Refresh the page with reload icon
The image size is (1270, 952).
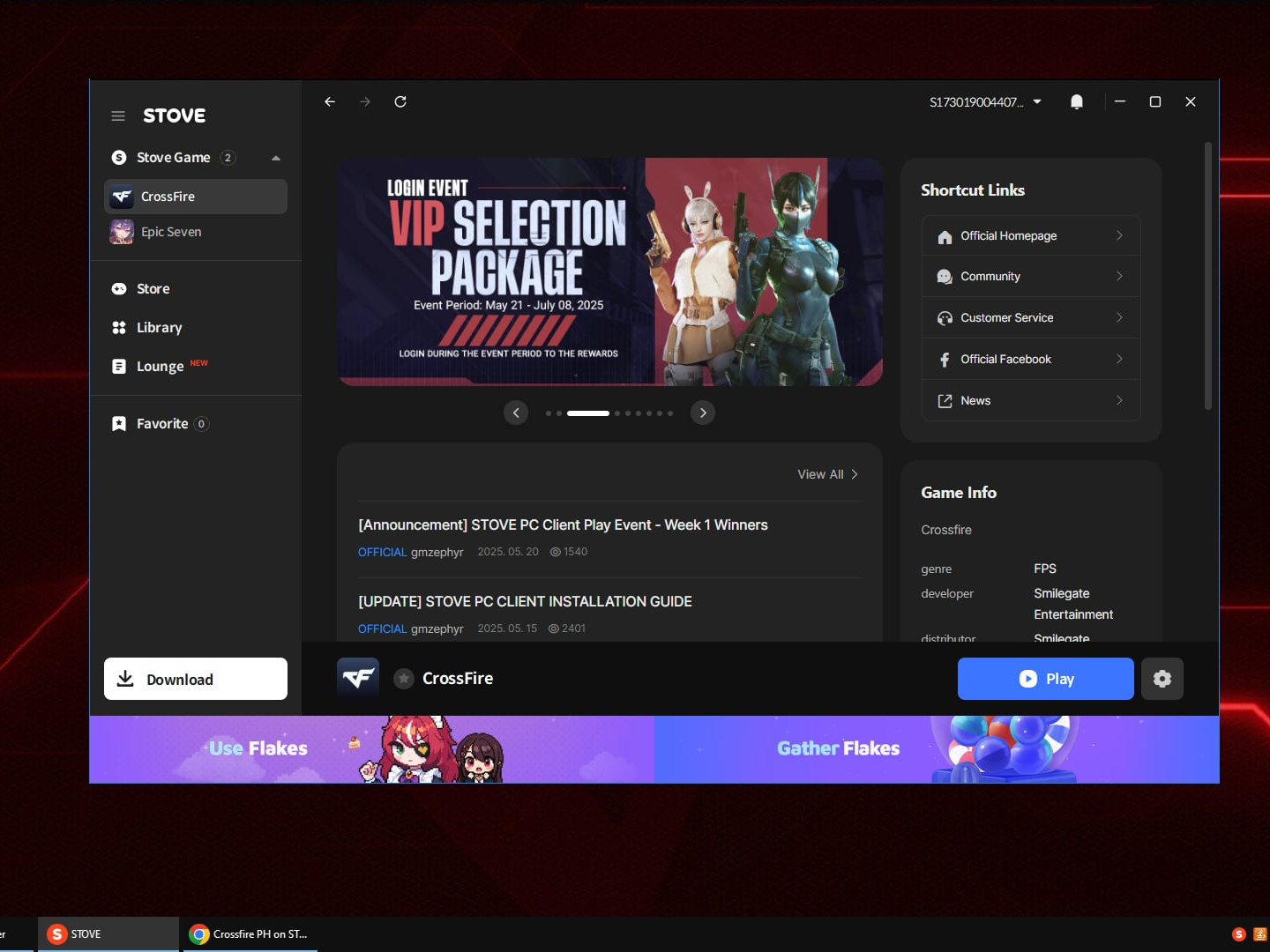[400, 101]
